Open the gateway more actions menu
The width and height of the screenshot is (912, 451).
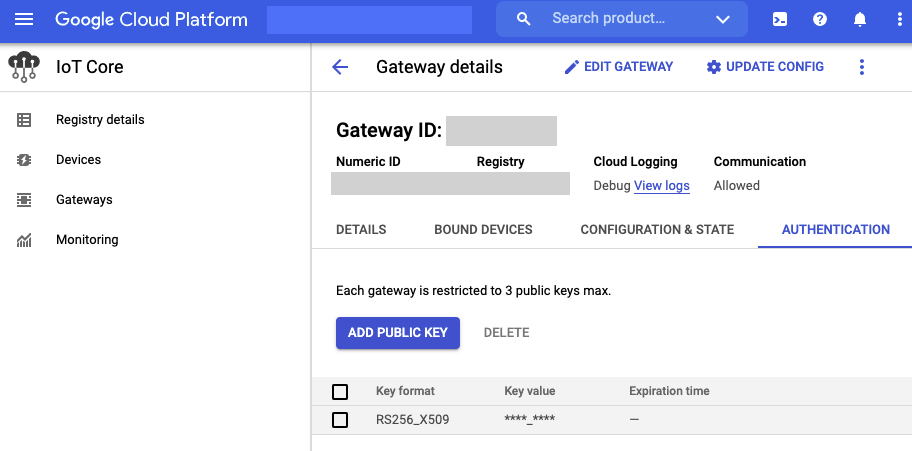pos(862,67)
